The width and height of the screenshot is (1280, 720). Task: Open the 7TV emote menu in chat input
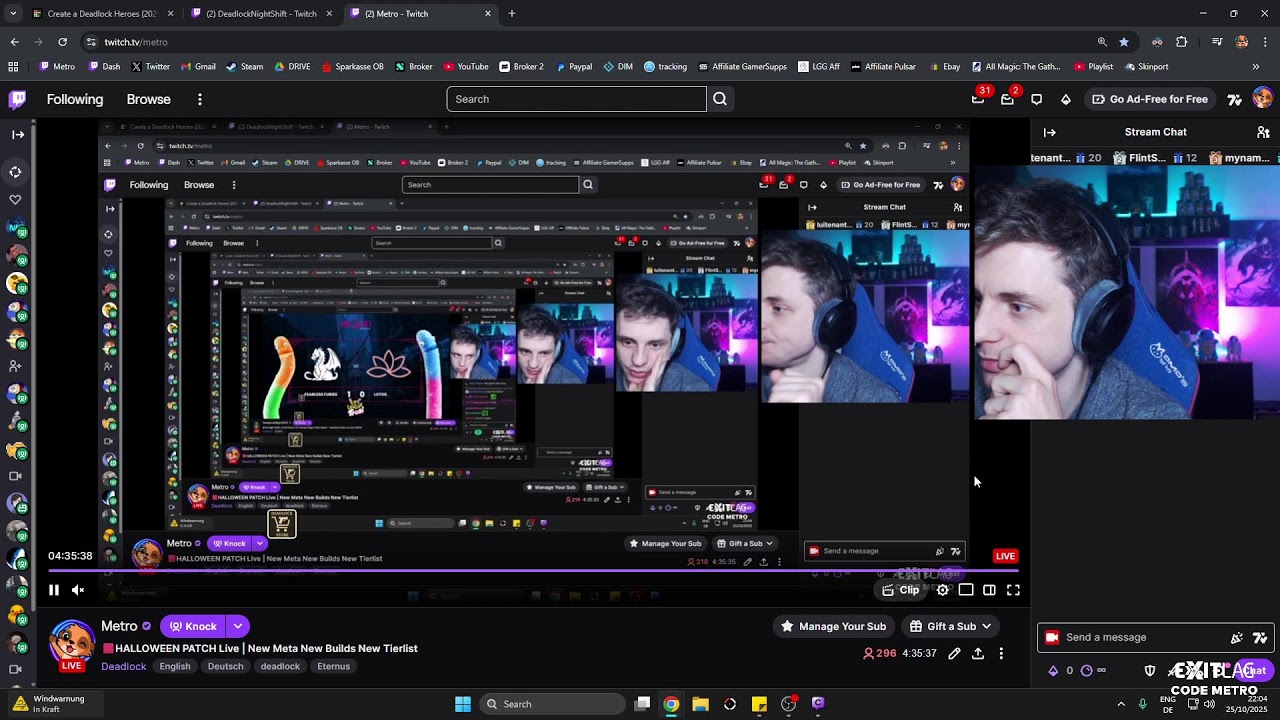pos(1259,637)
